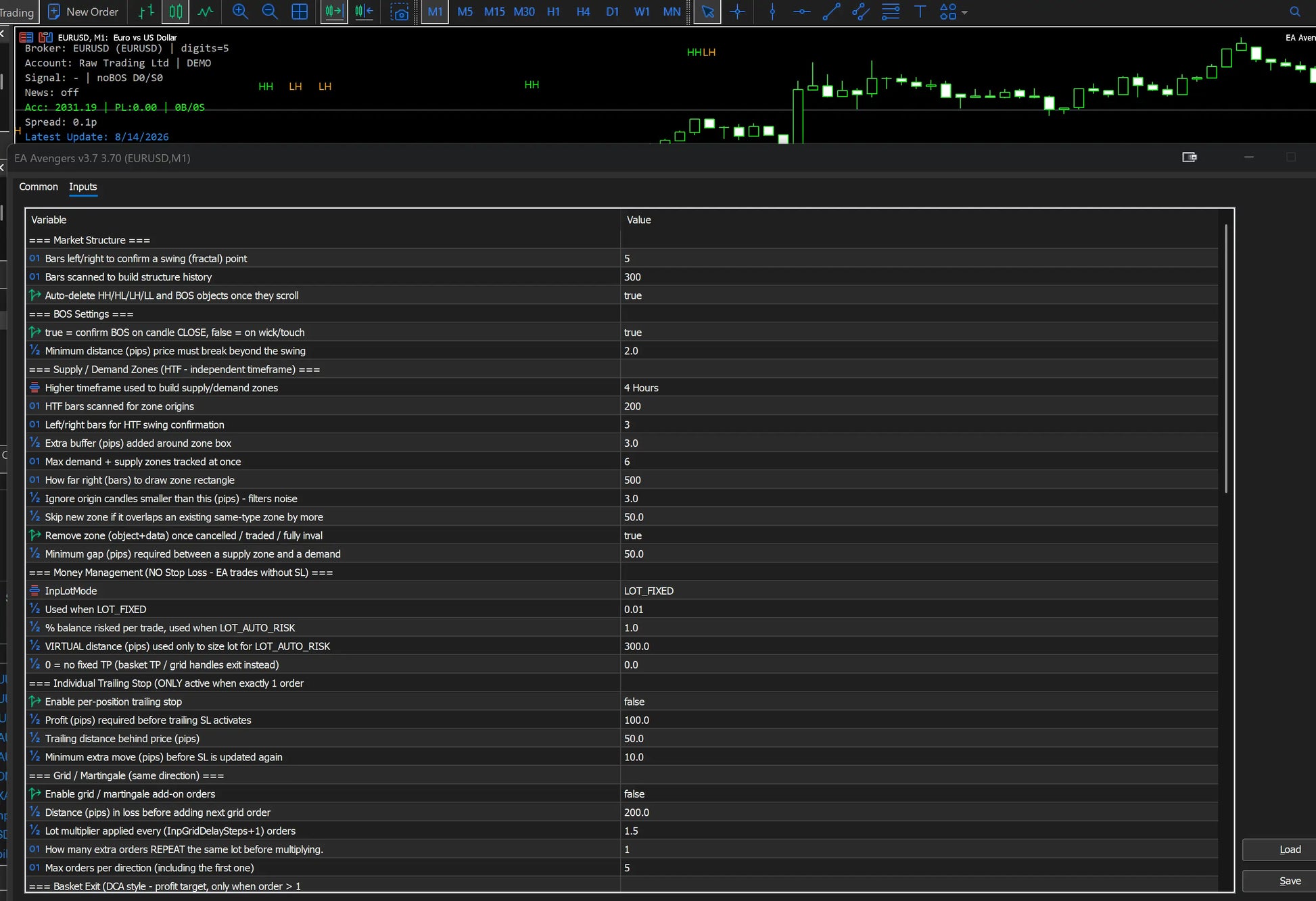Viewport: 1316px width, 901px height.
Task: Toggle Enable grid / martingale add-on orders value
Action: pyautogui.click(x=919, y=794)
